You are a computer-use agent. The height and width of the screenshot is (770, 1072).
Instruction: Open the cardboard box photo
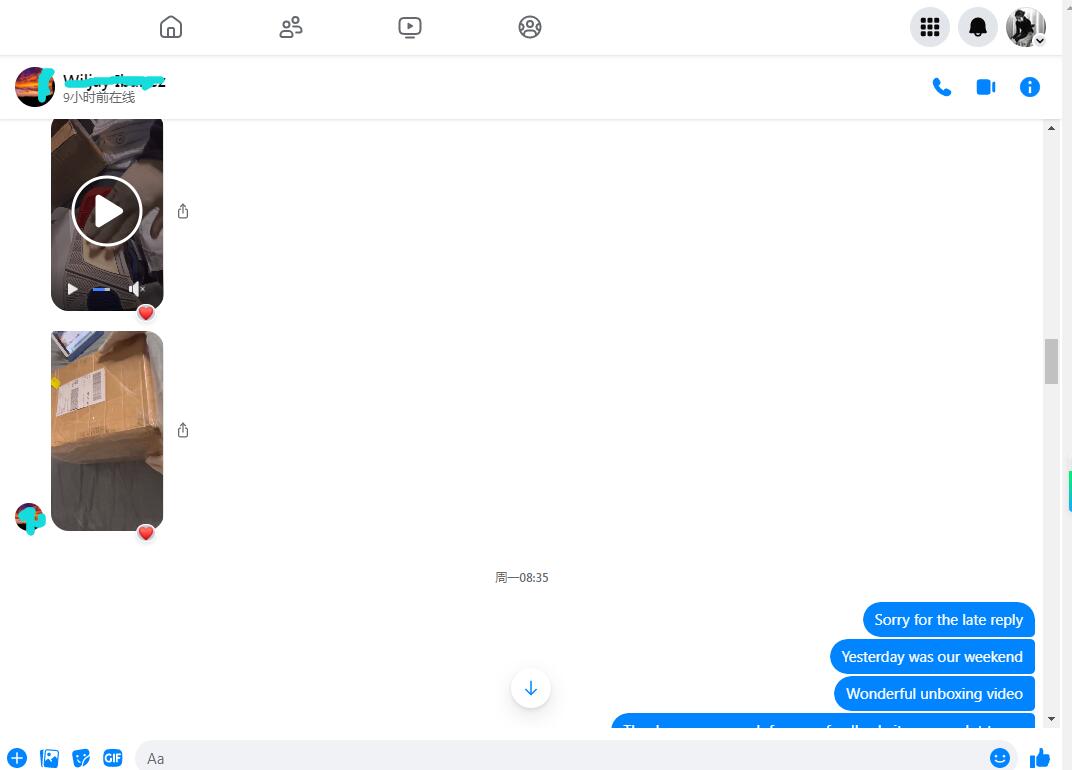tap(107, 430)
